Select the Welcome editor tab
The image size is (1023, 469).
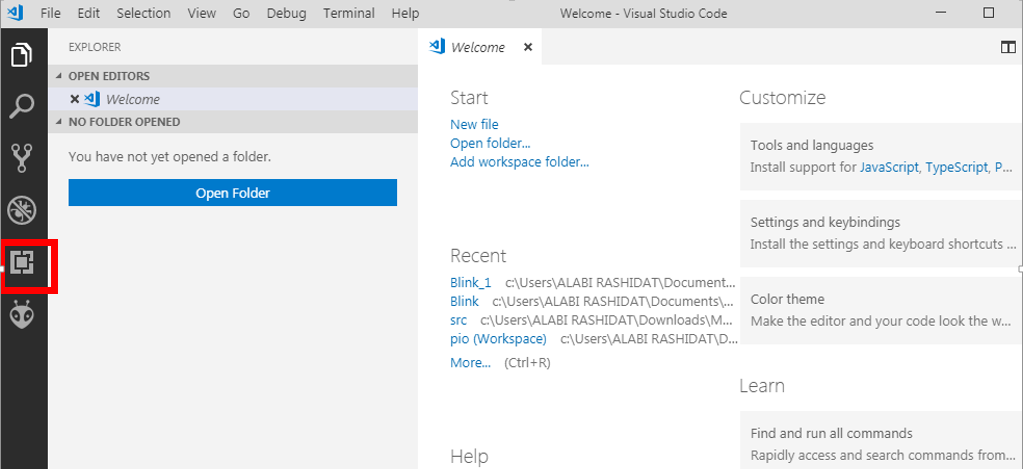coord(480,47)
